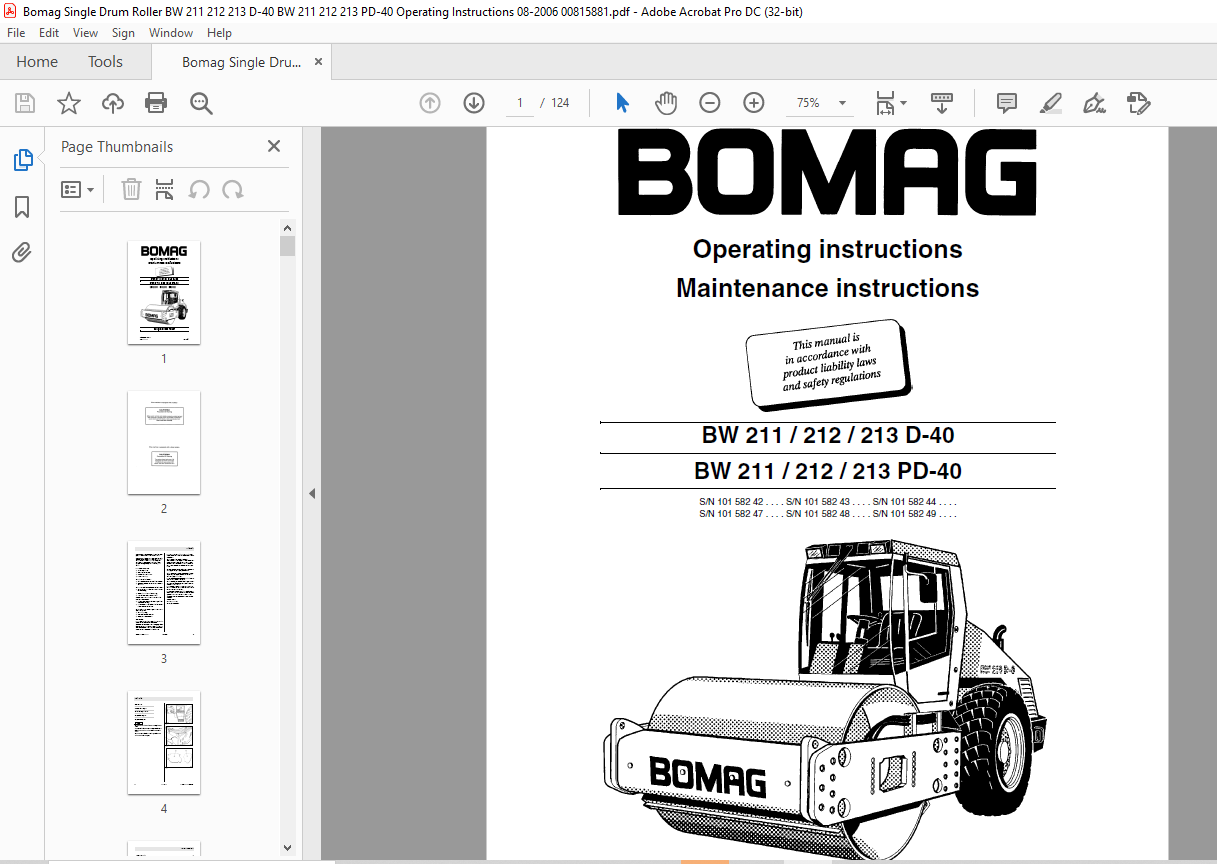The width and height of the screenshot is (1217, 864).
Task: Activate the Selection arrow tool
Action: 622,103
